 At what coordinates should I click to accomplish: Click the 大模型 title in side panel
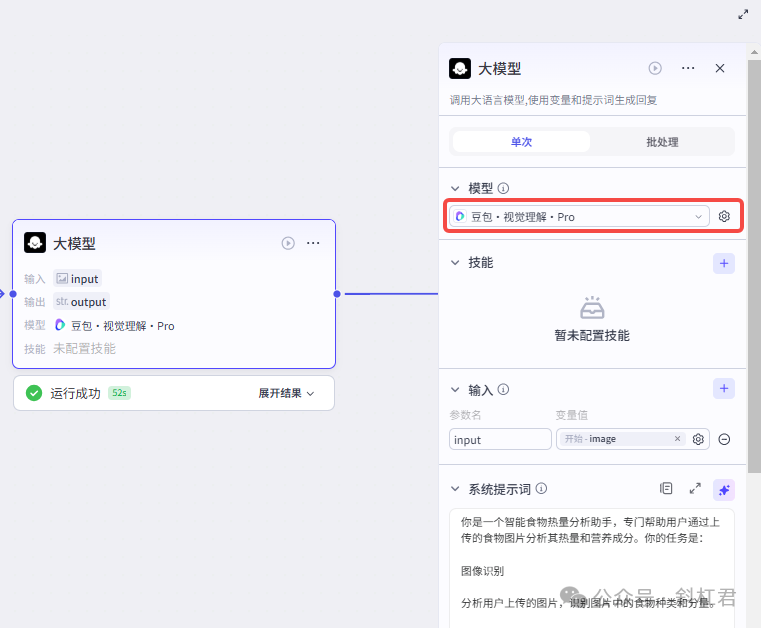click(x=500, y=68)
